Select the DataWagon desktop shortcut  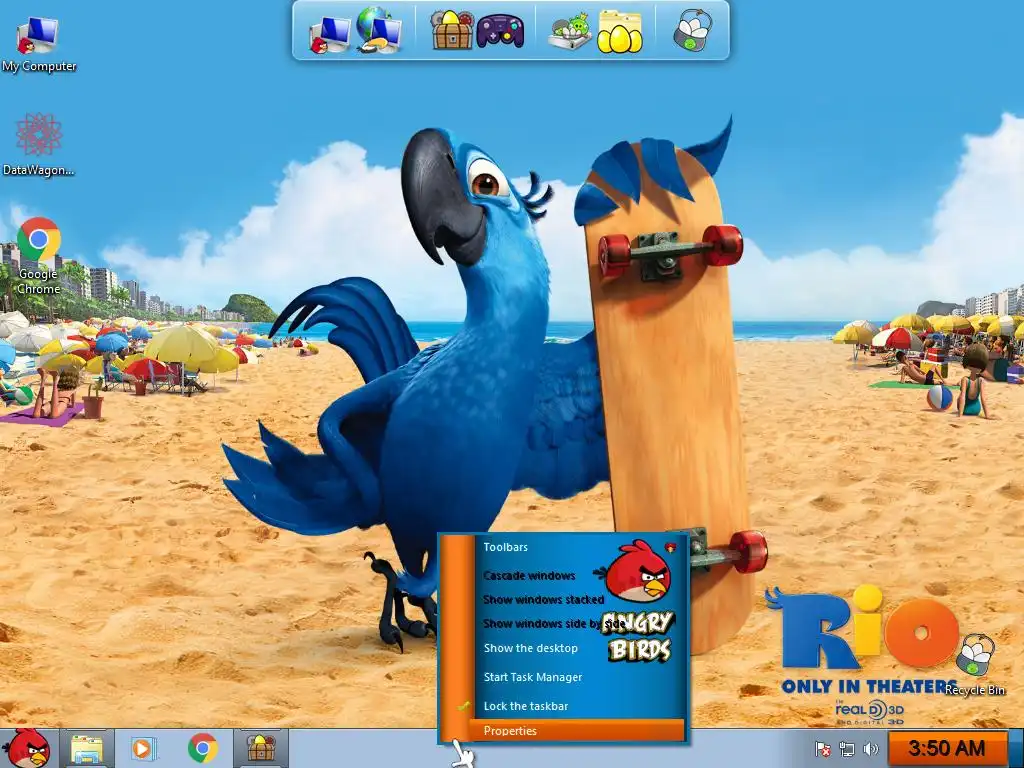coord(39,144)
